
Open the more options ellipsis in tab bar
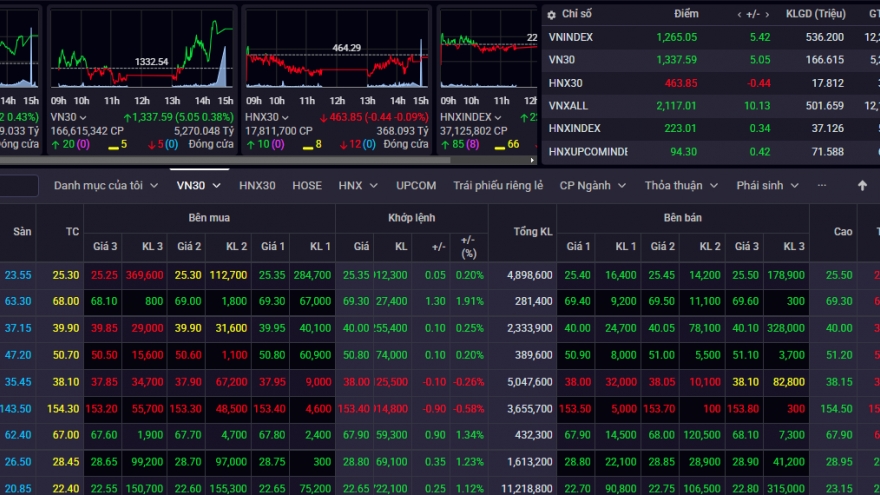click(x=822, y=185)
